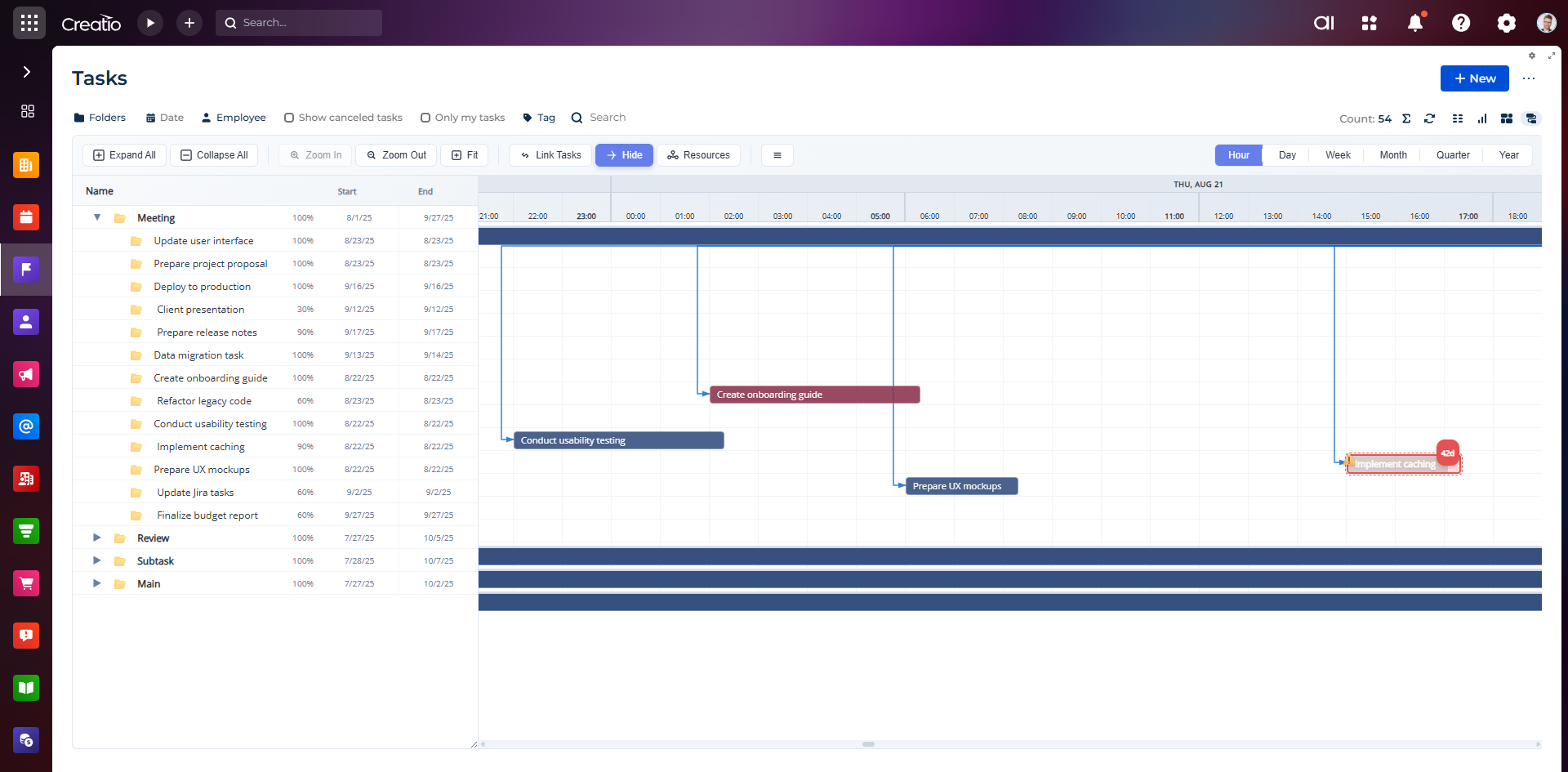This screenshot has width=1568, height=772.
Task: Toggle the Hide links button
Action: click(x=624, y=155)
